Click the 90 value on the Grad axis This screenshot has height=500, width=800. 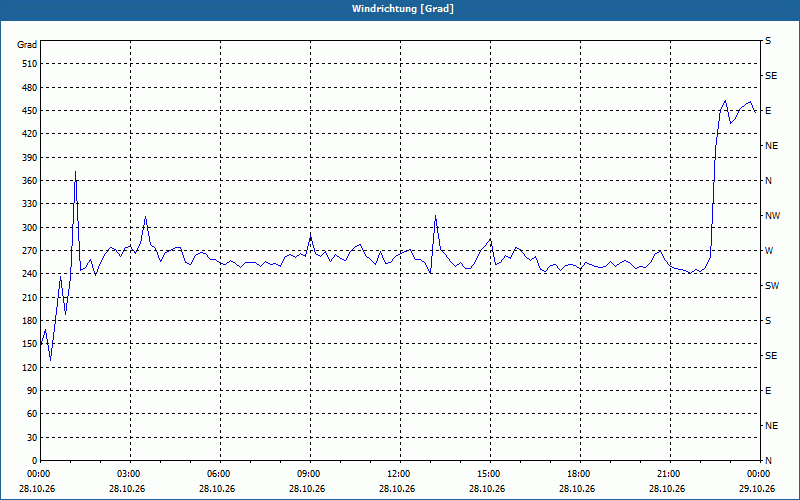31,391
